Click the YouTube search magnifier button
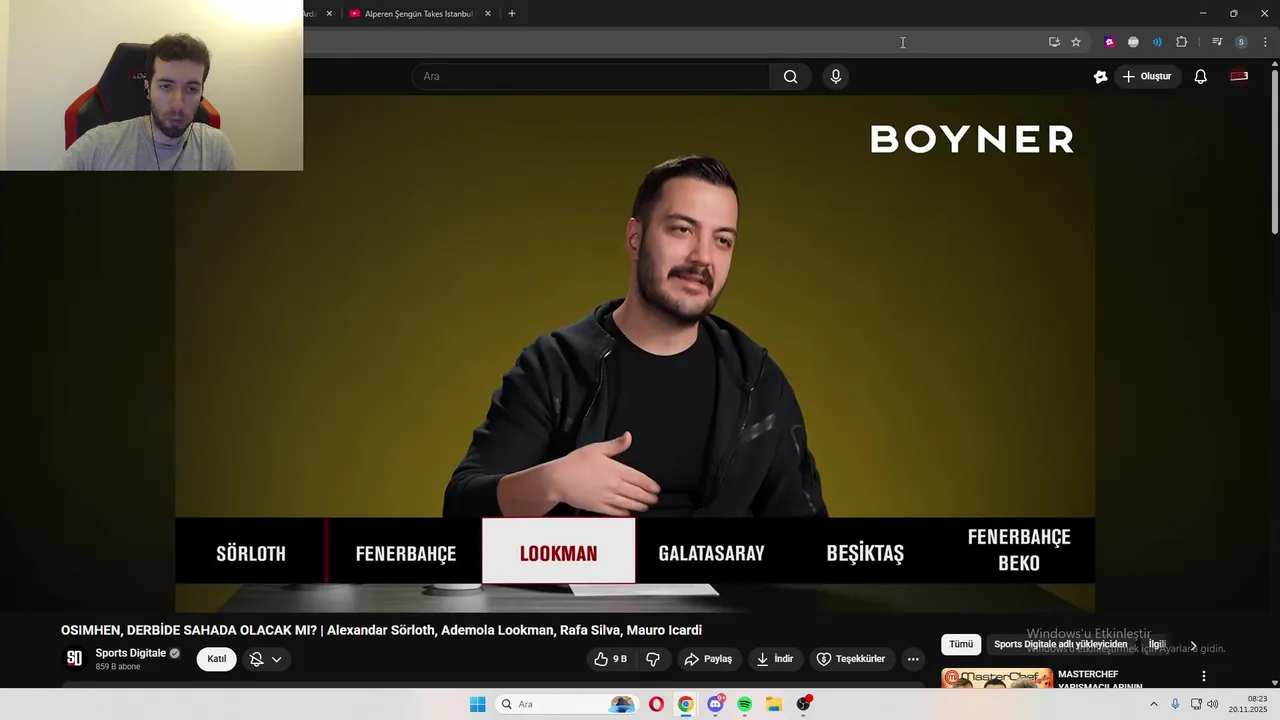Viewport: 1280px width, 720px height. 790,76
